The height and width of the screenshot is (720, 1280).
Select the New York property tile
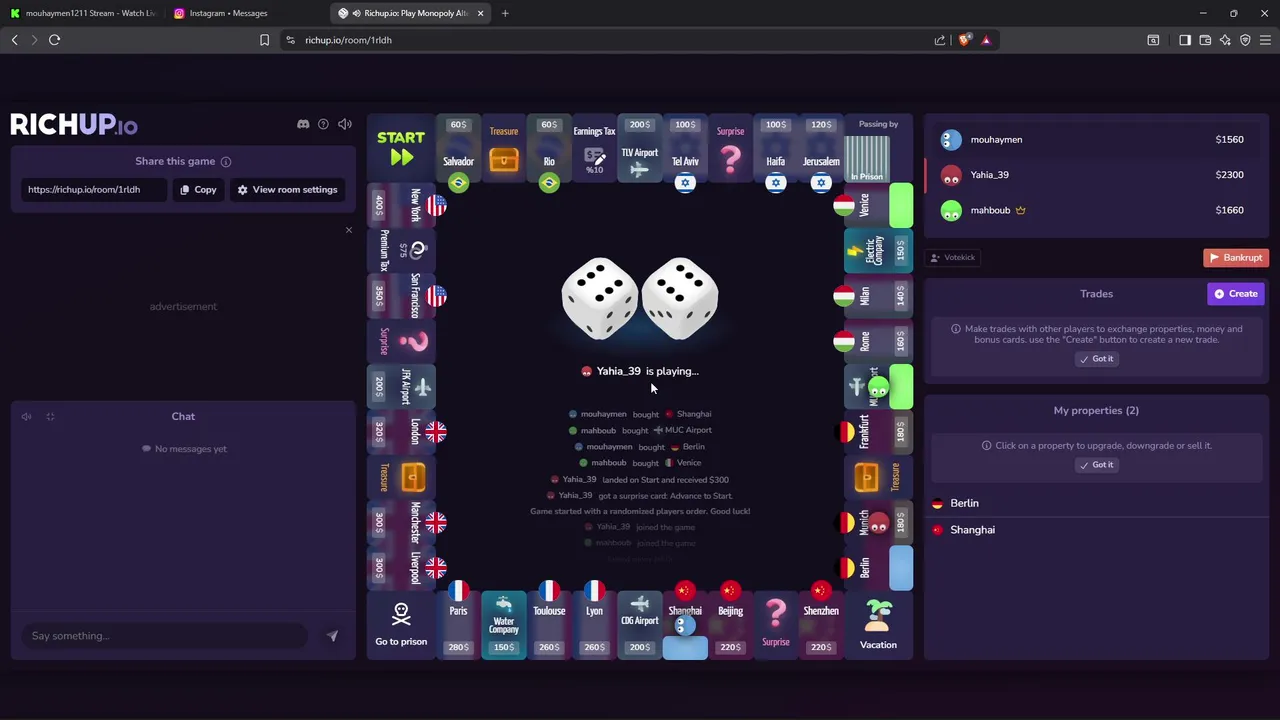(x=401, y=205)
